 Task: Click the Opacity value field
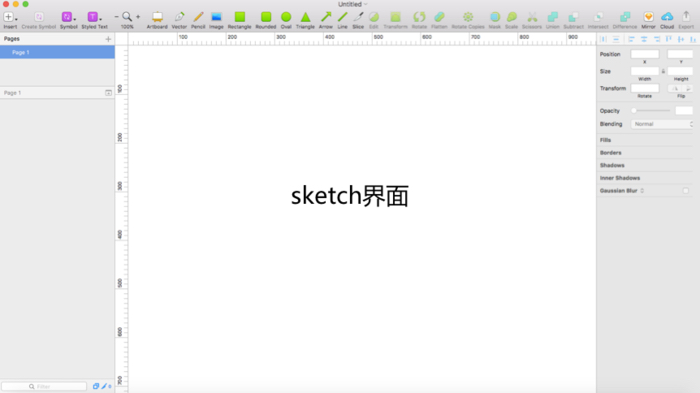pyautogui.click(x=684, y=111)
